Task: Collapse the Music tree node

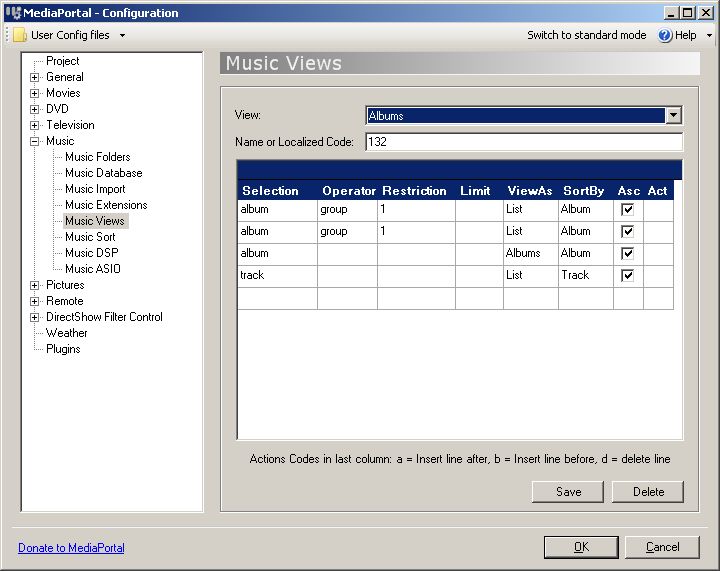Action: pyautogui.click(x=35, y=141)
